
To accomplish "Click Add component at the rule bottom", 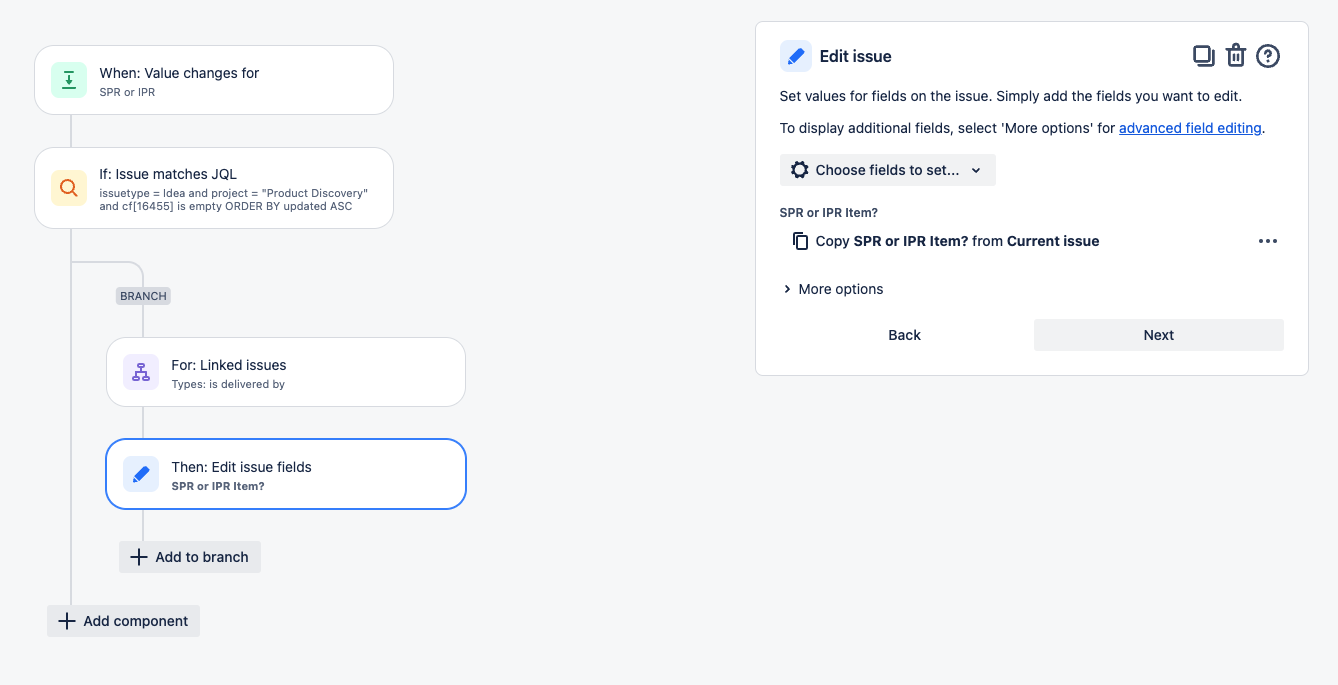I will [x=123, y=621].
